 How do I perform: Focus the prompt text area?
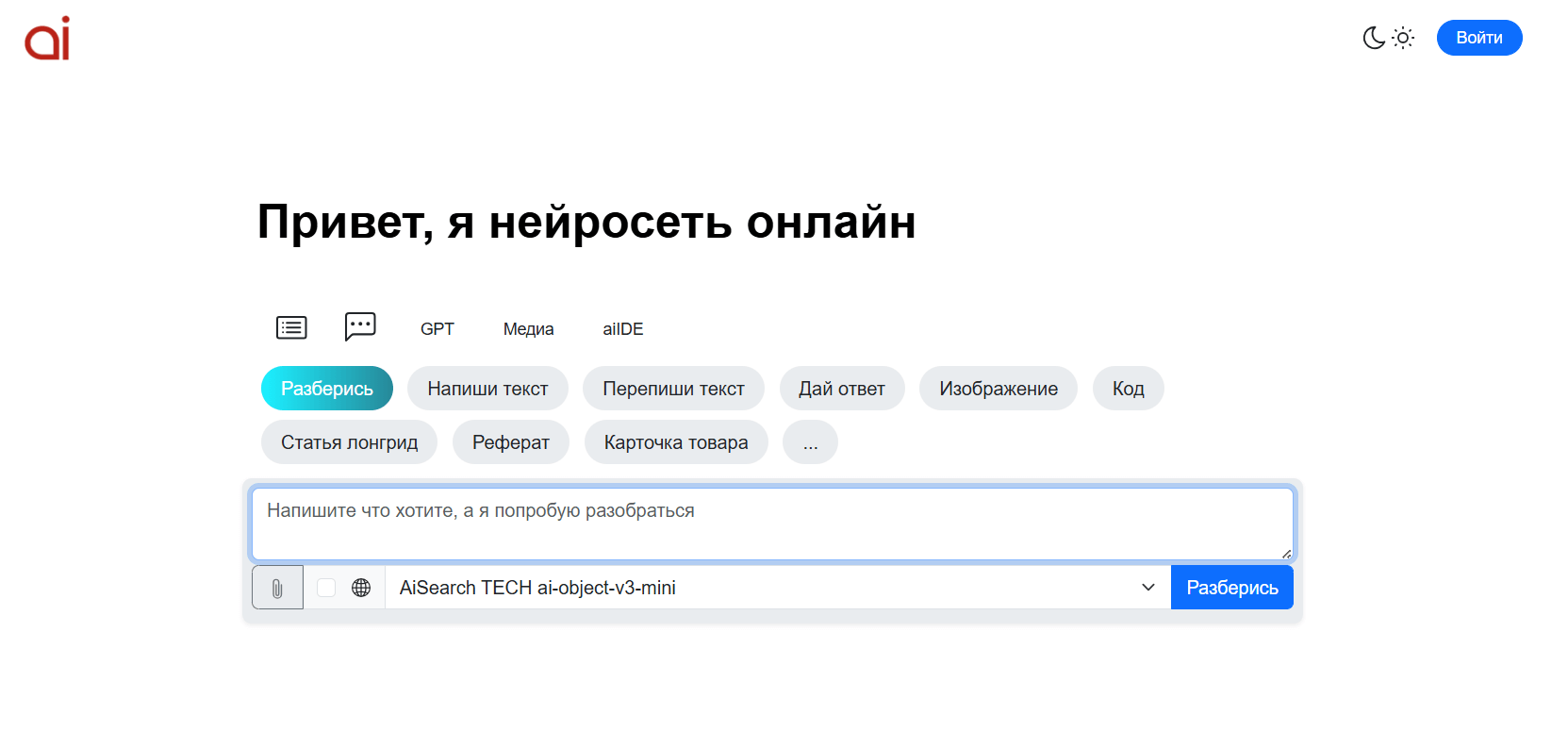pyautogui.click(x=772, y=524)
